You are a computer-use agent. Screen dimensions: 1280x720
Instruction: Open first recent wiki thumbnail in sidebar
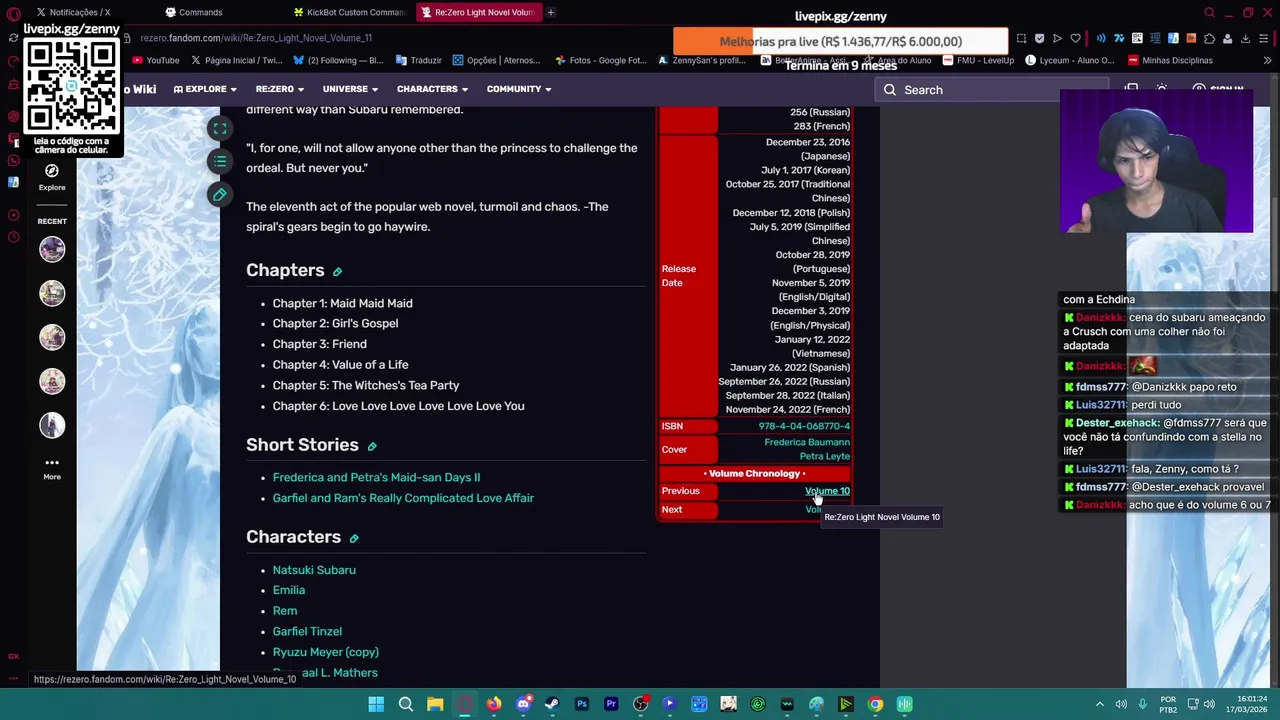coord(52,249)
